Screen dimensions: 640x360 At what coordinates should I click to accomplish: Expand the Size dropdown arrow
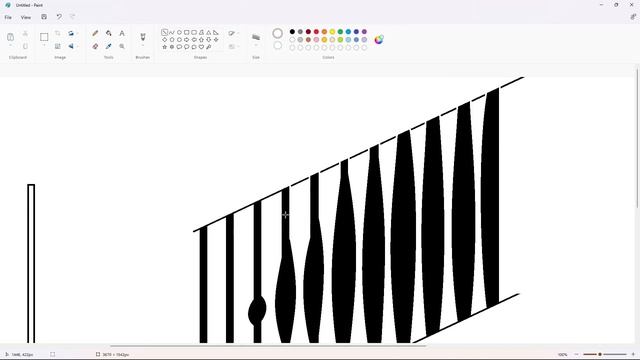tap(256, 46)
